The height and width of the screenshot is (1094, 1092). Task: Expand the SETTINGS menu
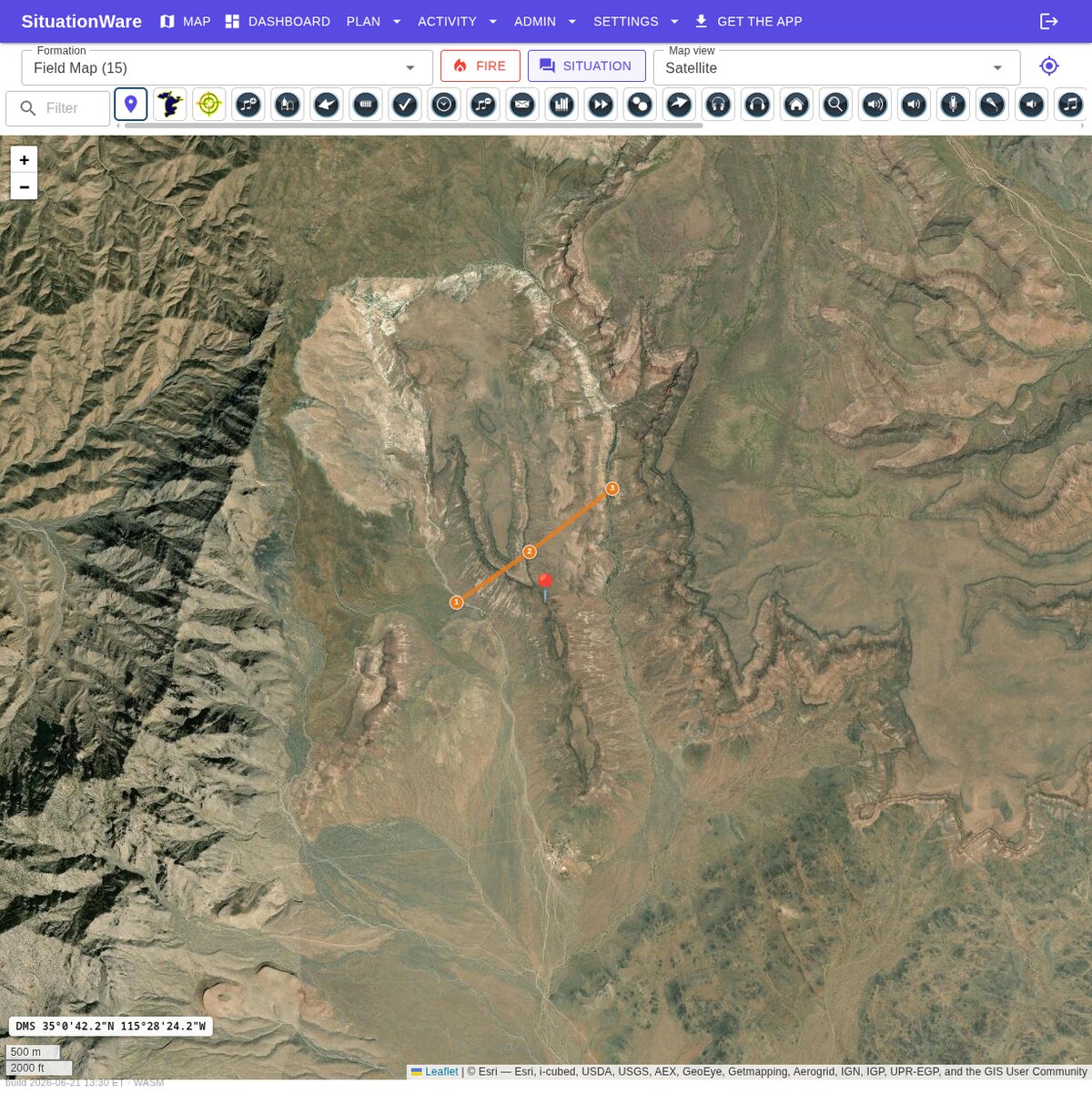point(637,21)
